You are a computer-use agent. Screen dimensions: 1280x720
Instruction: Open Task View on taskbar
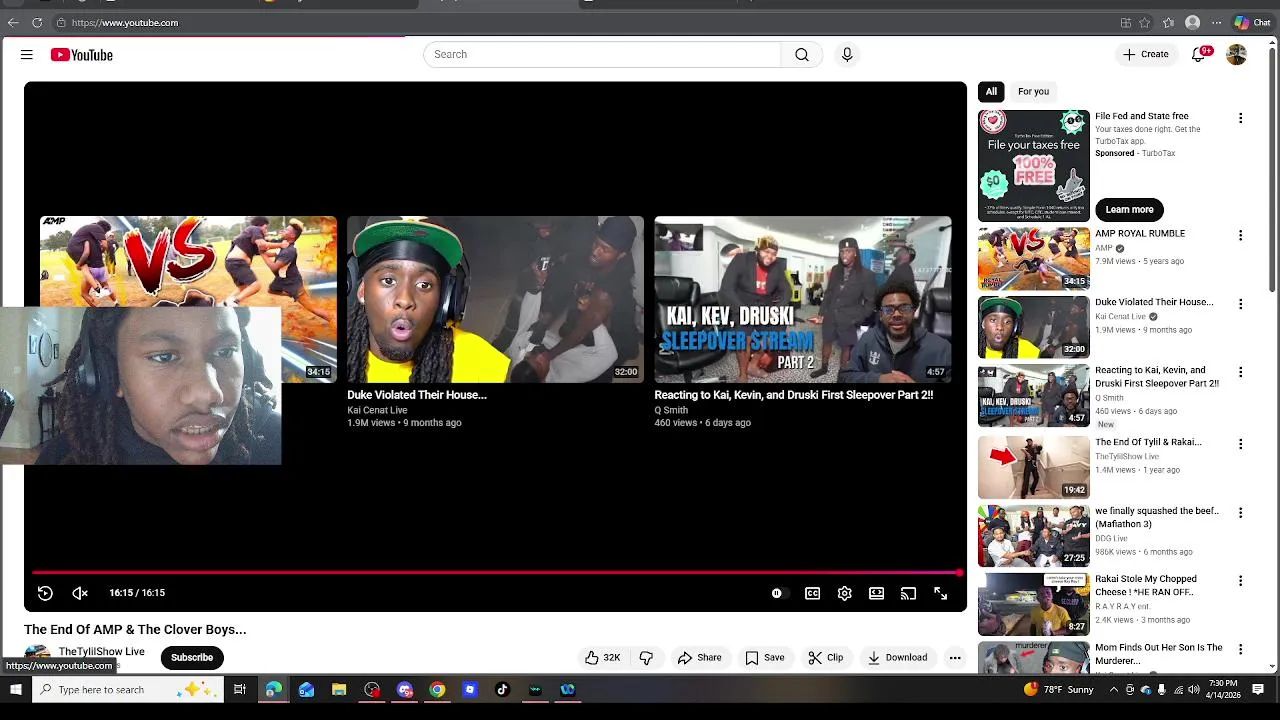click(x=240, y=690)
